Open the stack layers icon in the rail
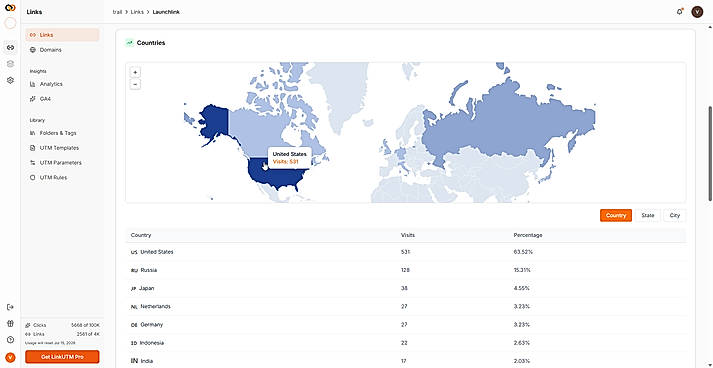 pos(10,64)
